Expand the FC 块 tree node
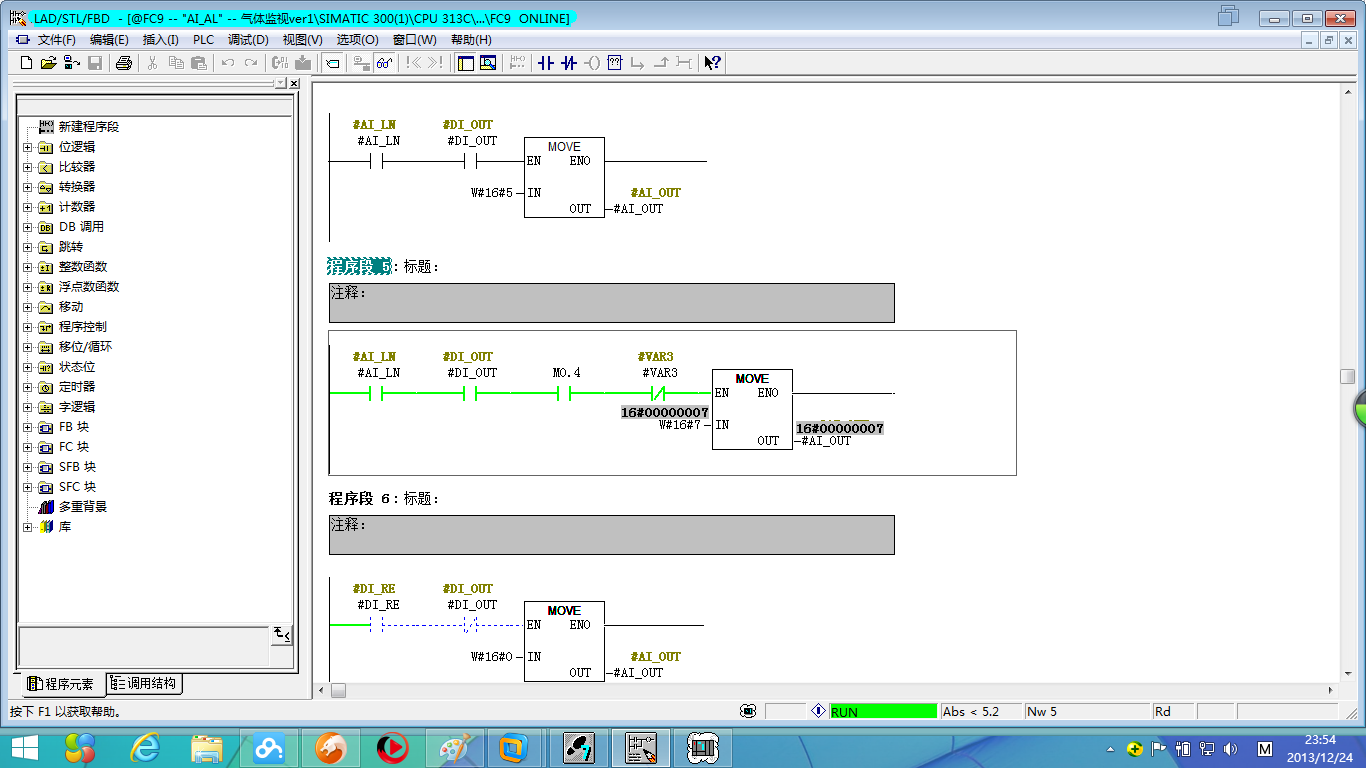 (27, 447)
